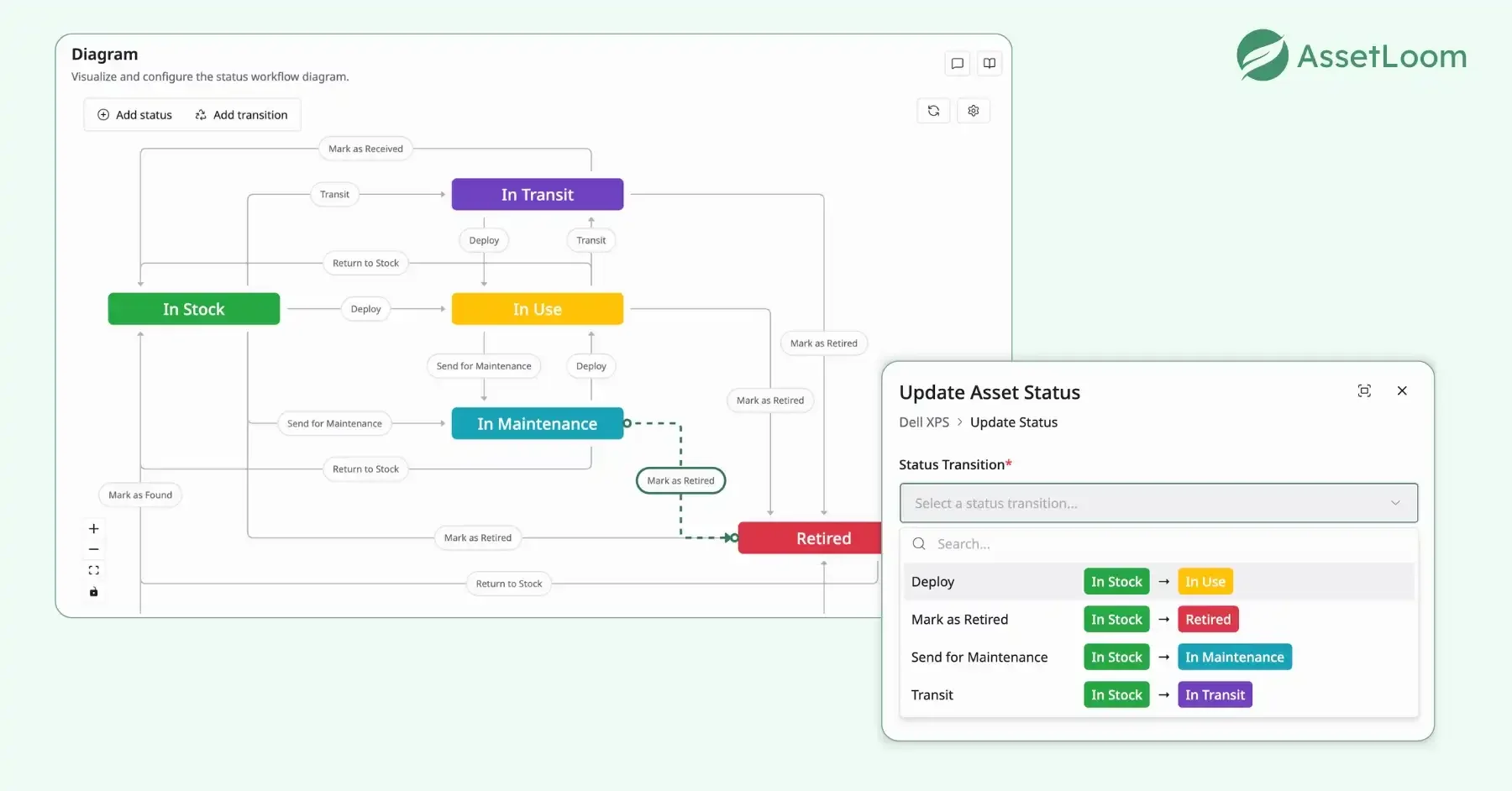Click the Send for Maintenance label below In Use

pyautogui.click(x=484, y=366)
